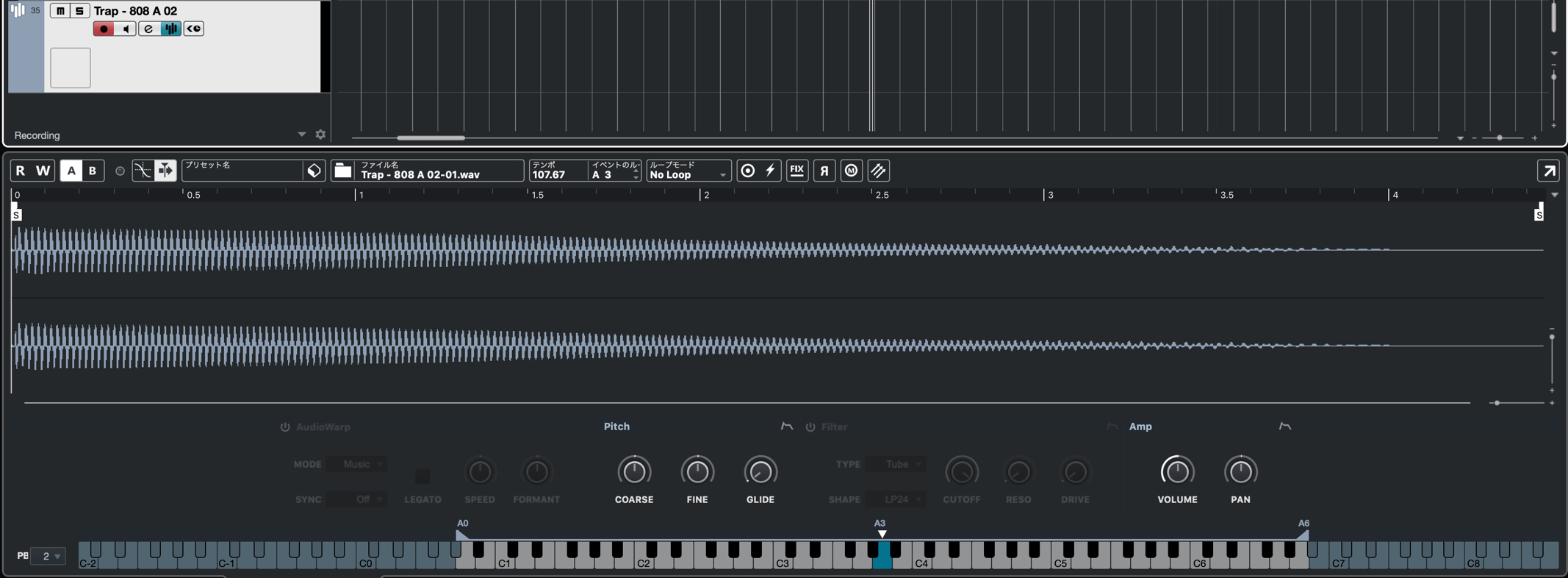
Task: Toggle the monophonic M button
Action: [852, 171]
